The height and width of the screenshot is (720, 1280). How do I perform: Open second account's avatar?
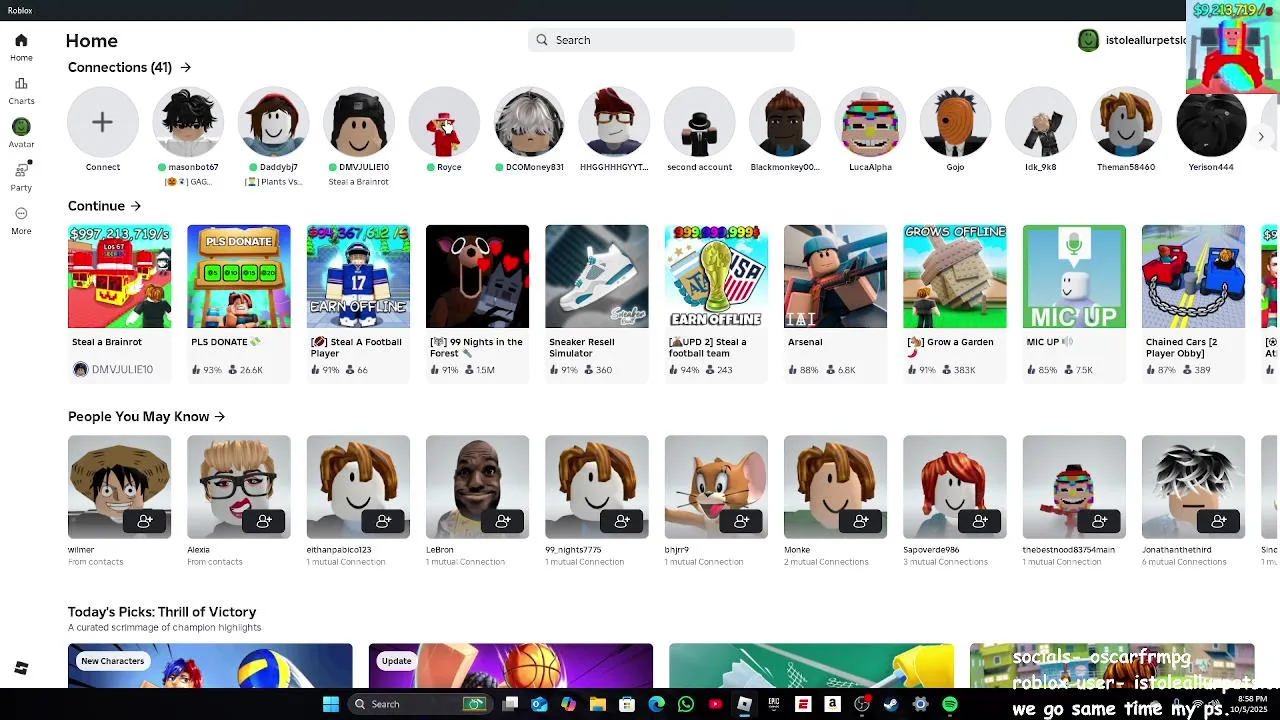click(699, 122)
